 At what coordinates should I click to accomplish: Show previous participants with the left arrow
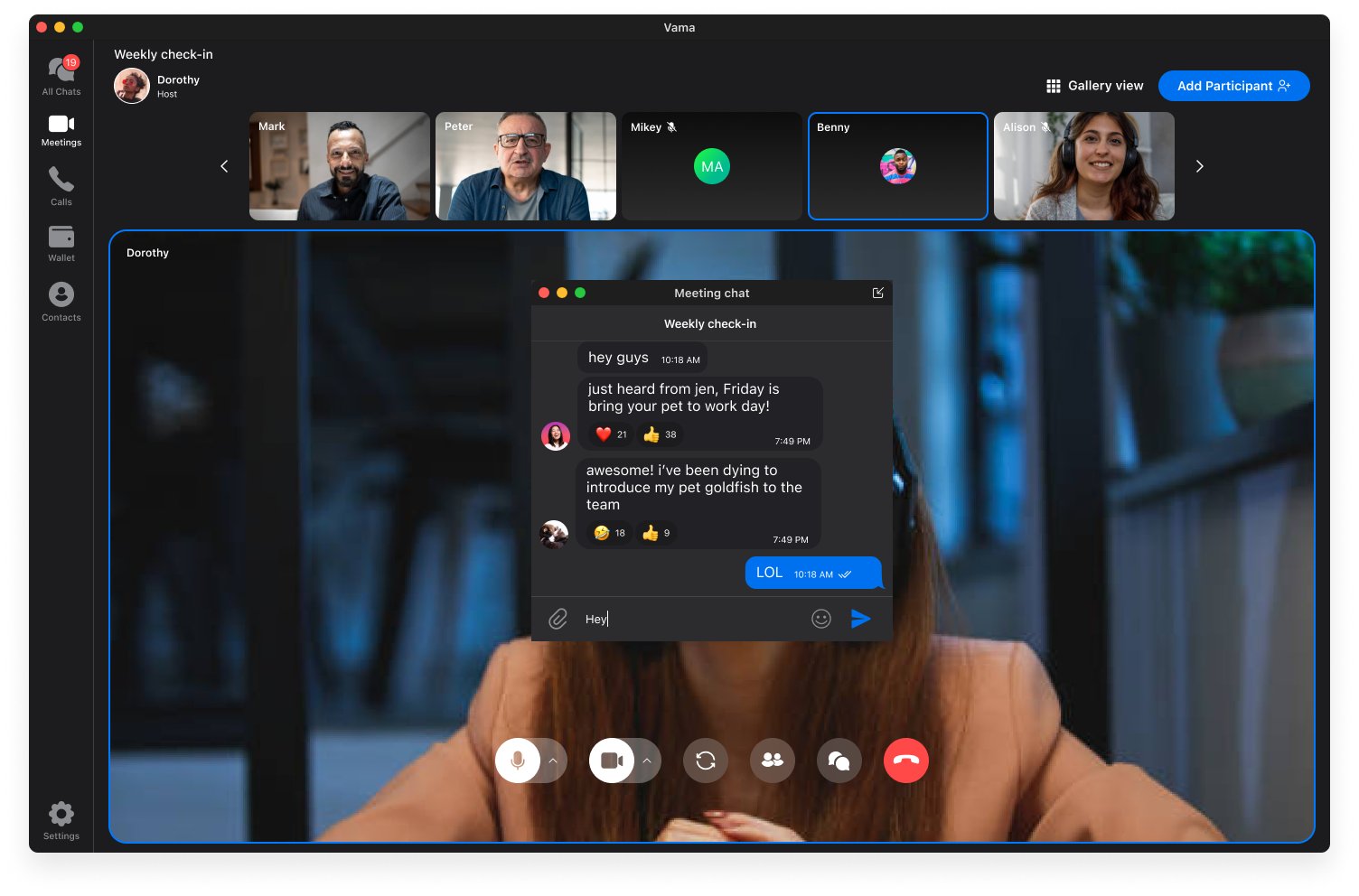(224, 166)
